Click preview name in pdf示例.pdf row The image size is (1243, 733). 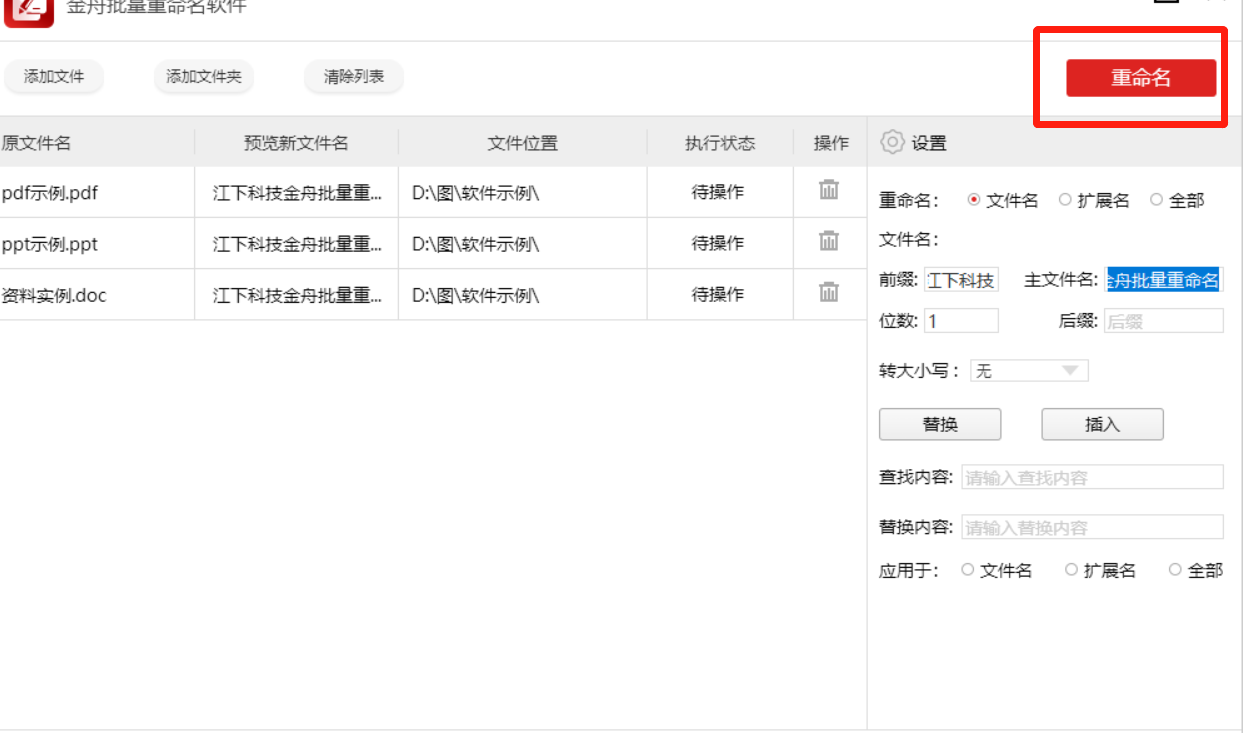click(x=297, y=193)
